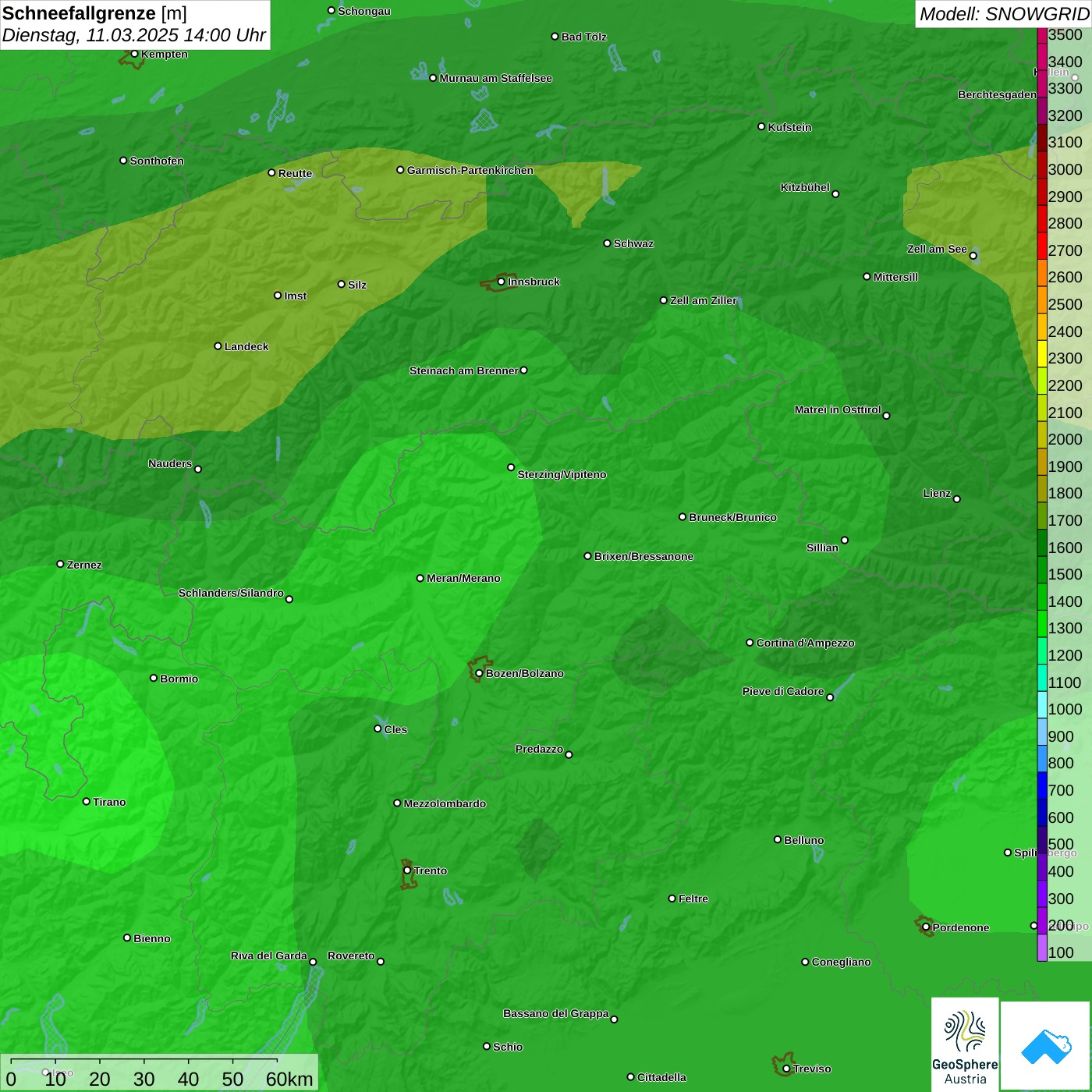1092x1092 pixels.
Task: Click the Trento city marker
Action: (407, 870)
